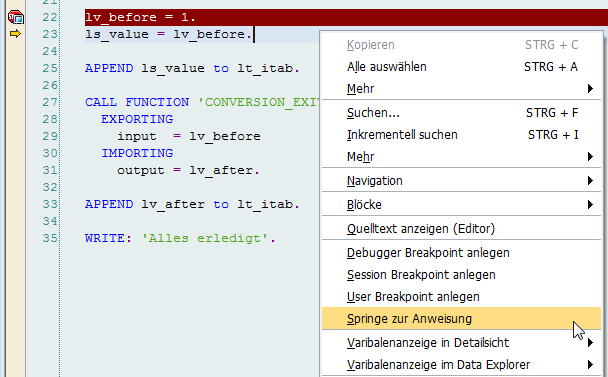Choose Debugger Breakpoint anlegen
Image resolution: width=608 pixels, height=377 pixels.
pyautogui.click(x=461, y=253)
